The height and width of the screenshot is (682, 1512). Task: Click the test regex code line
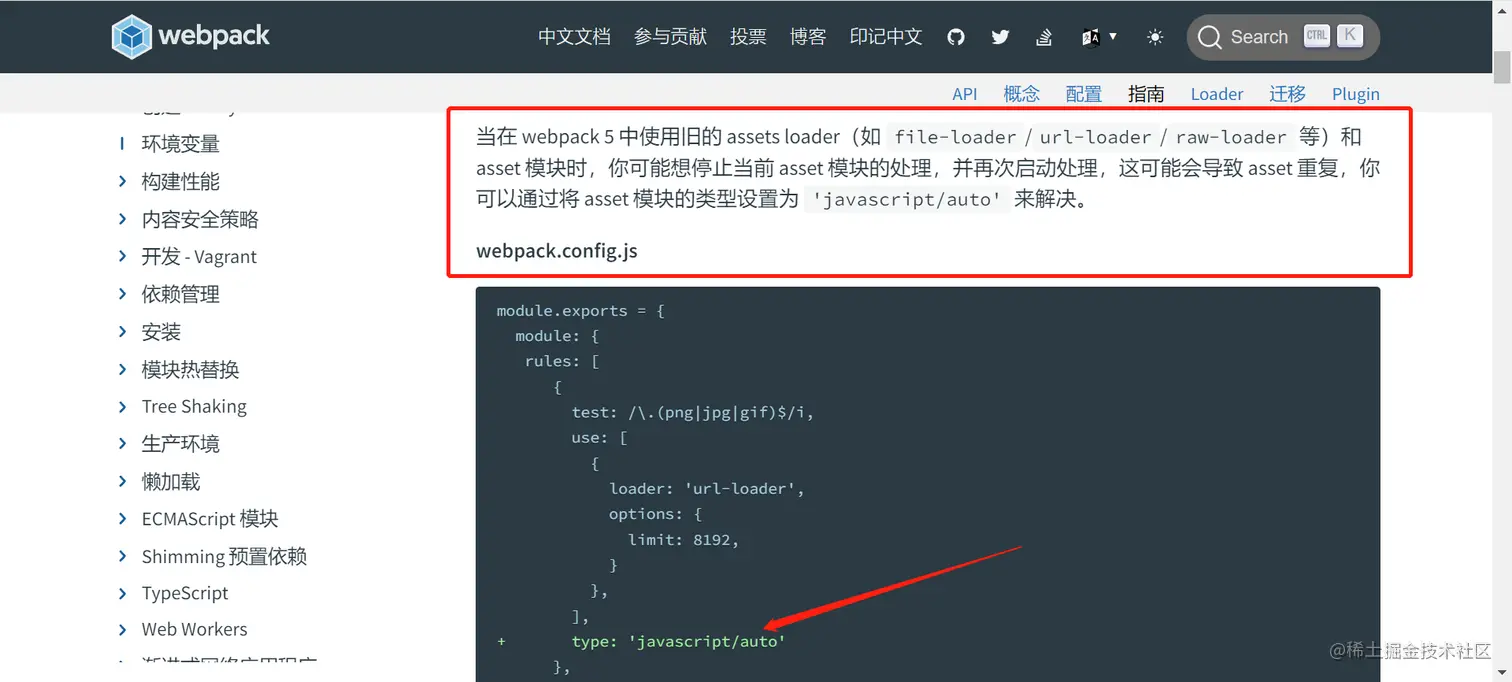tap(693, 412)
